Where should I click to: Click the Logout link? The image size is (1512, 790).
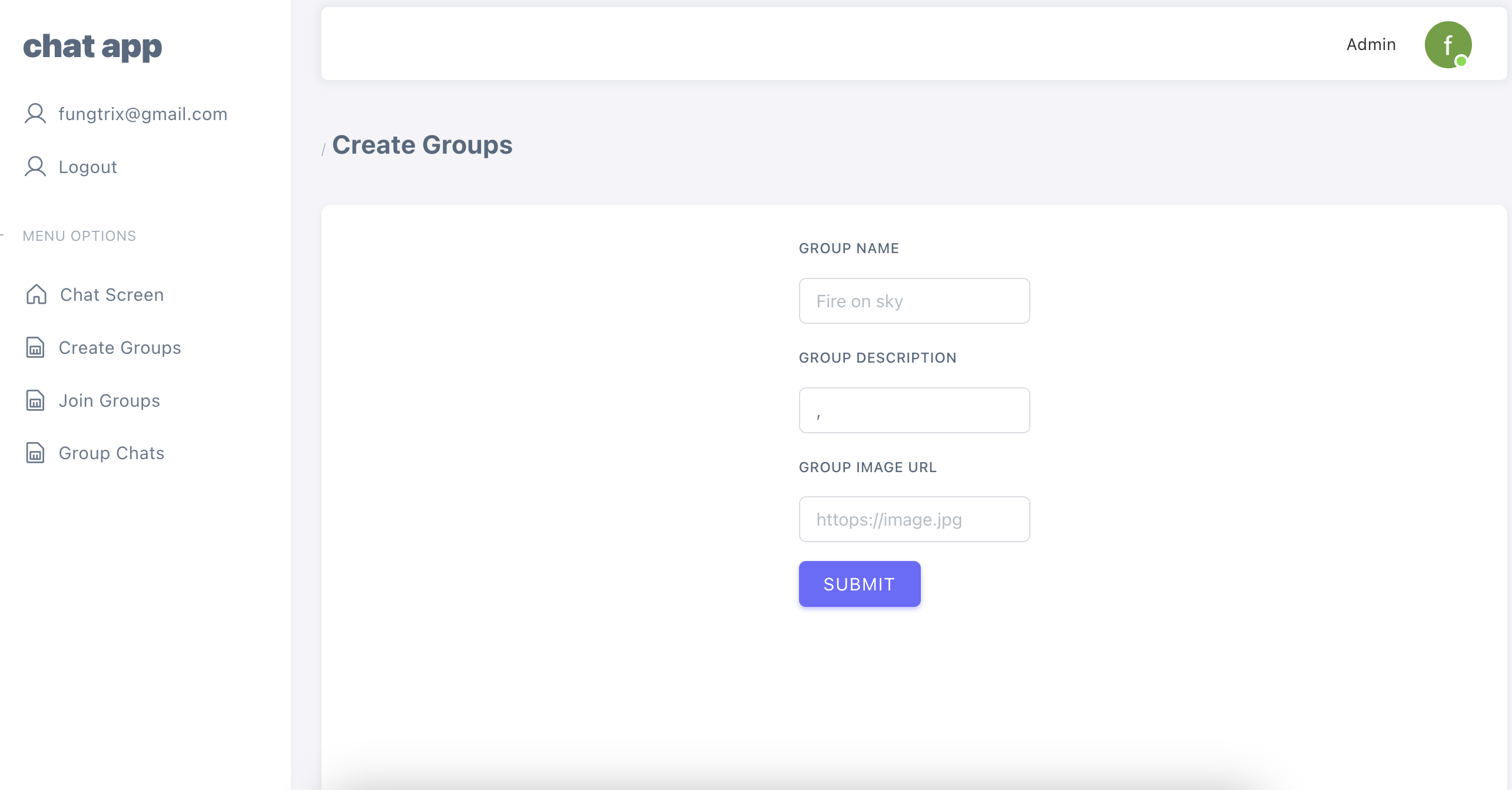88,167
